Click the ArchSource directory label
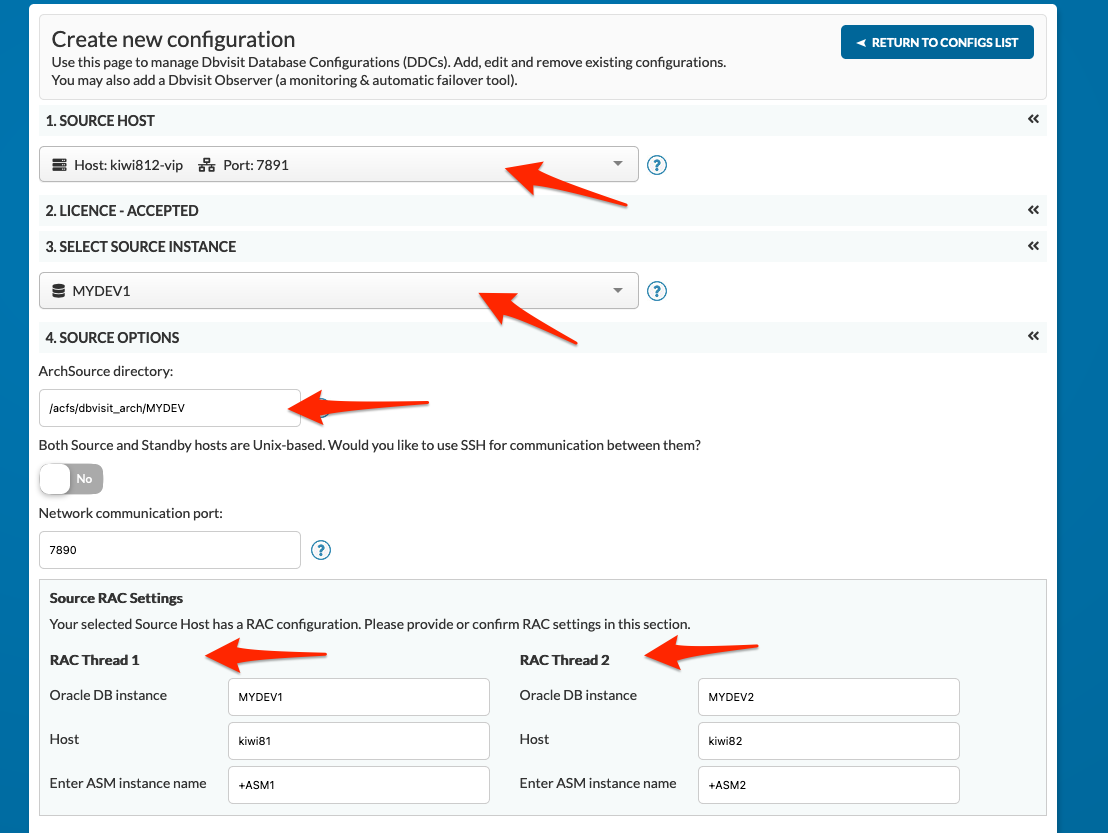1108x833 pixels. (105, 371)
